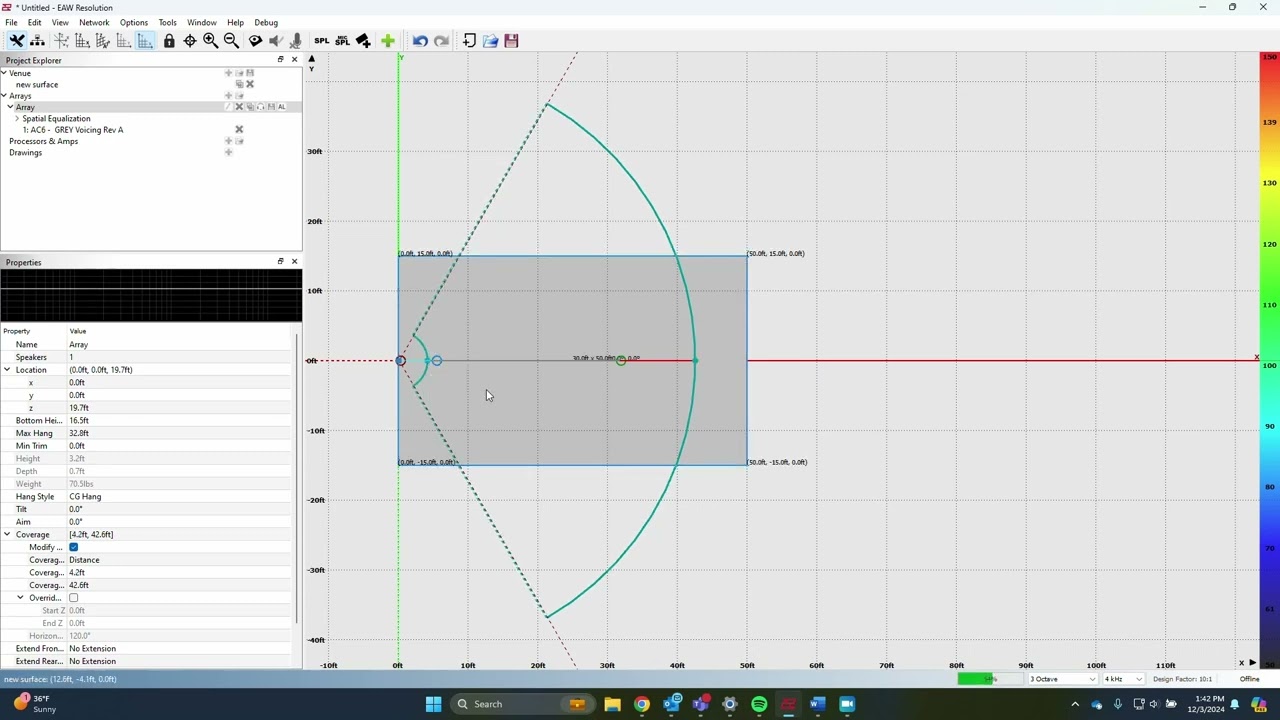Click the padlock lock icon in toolbar
The height and width of the screenshot is (720, 1280).
[169, 41]
